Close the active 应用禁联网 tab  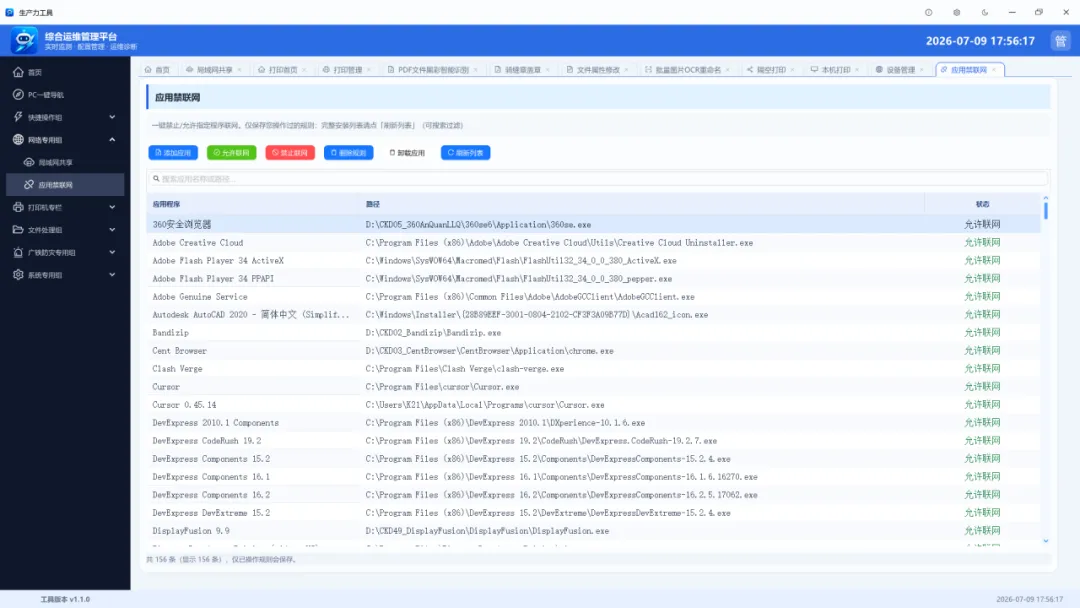(993, 70)
